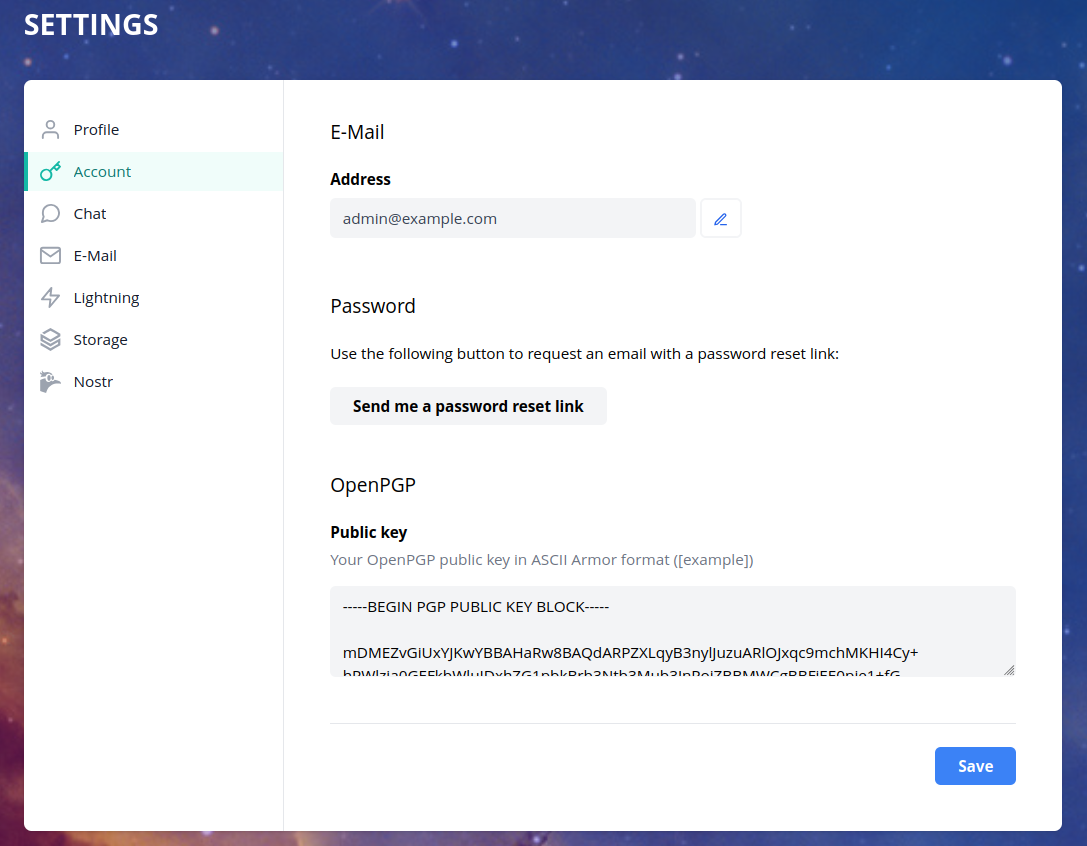Click the Chat bubble icon
This screenshot has height=846, width=1087.
[x=50, y=214]
